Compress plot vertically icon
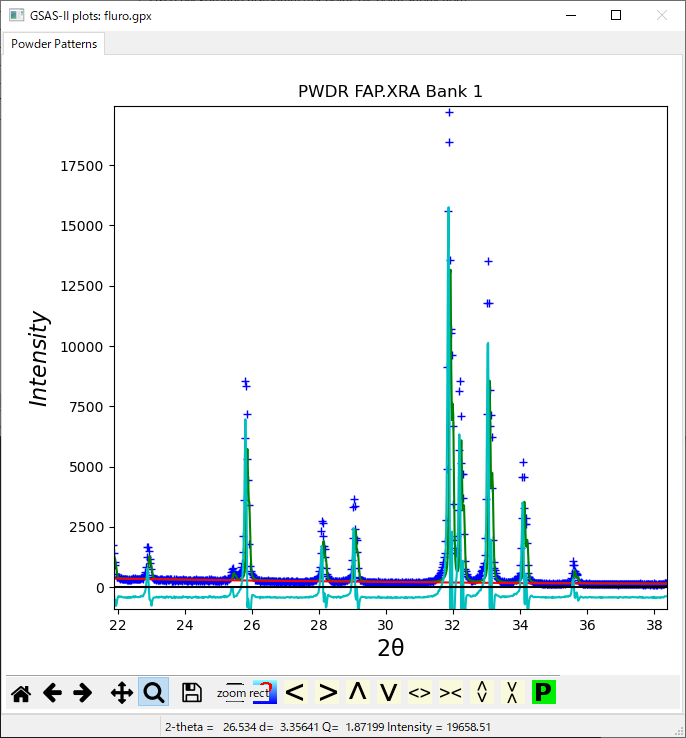 click(512, 692)
